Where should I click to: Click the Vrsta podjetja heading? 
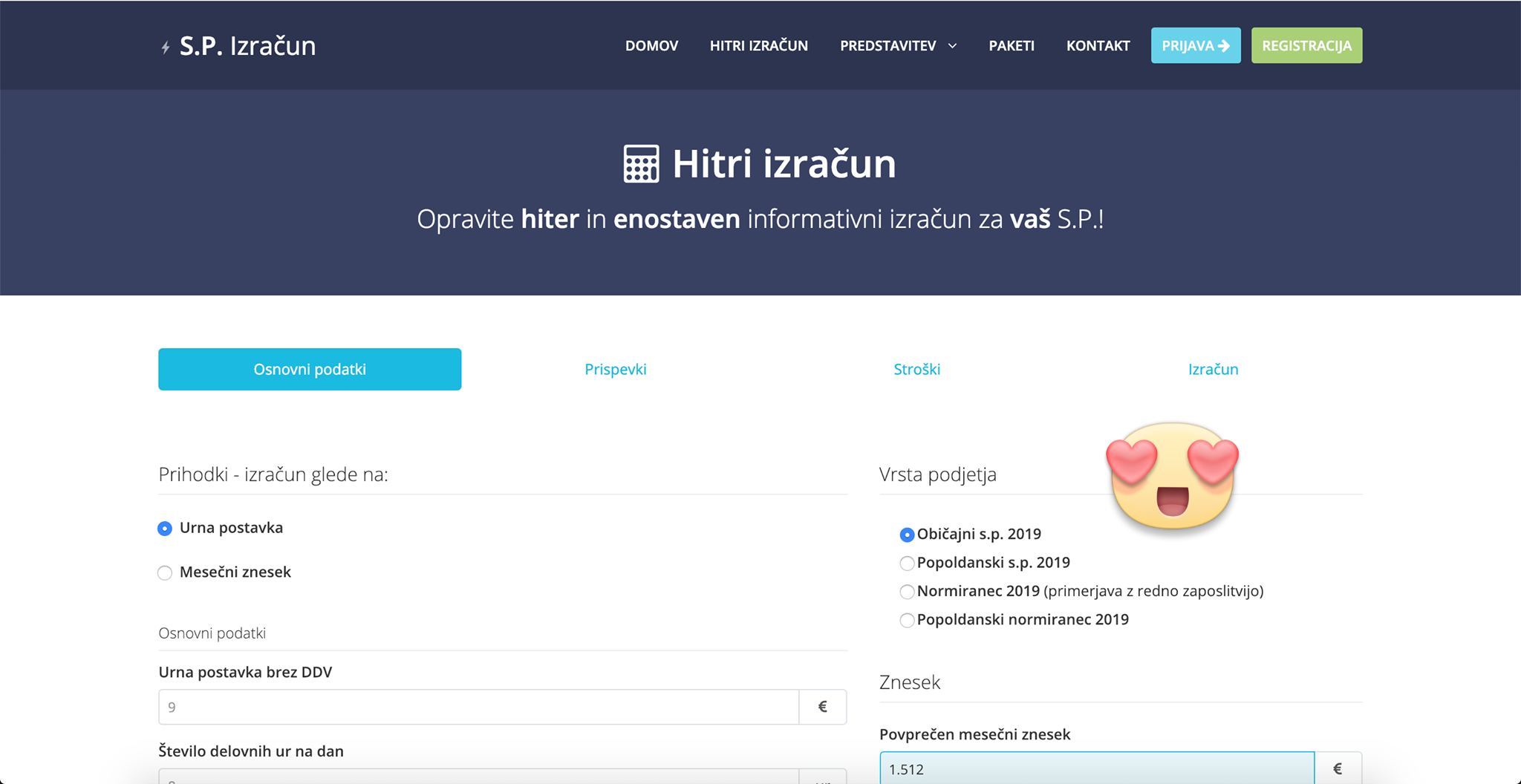[938, 474]
